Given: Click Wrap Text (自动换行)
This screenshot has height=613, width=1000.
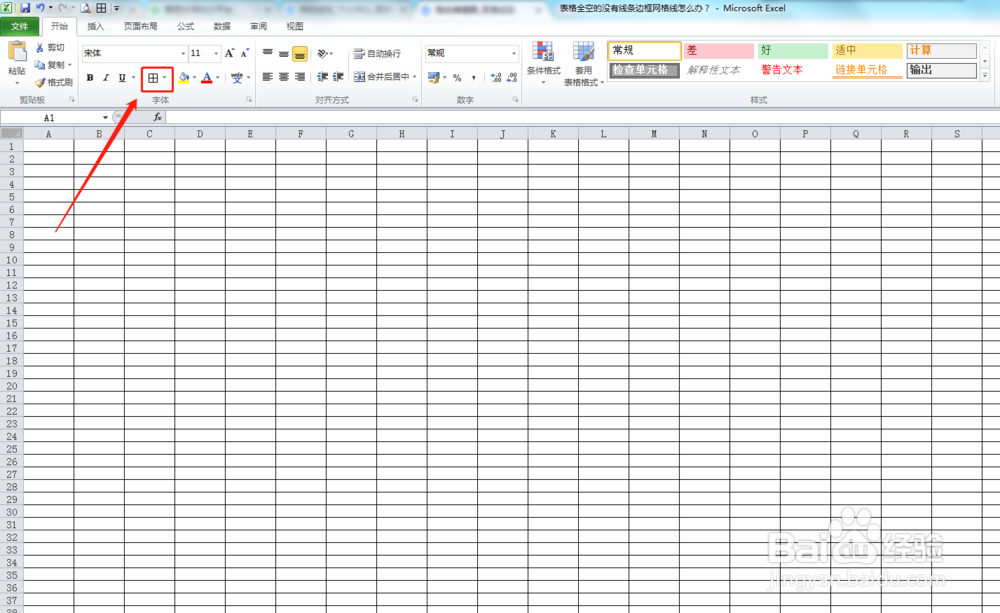Looking at the screenshot, I should [378, 54].
